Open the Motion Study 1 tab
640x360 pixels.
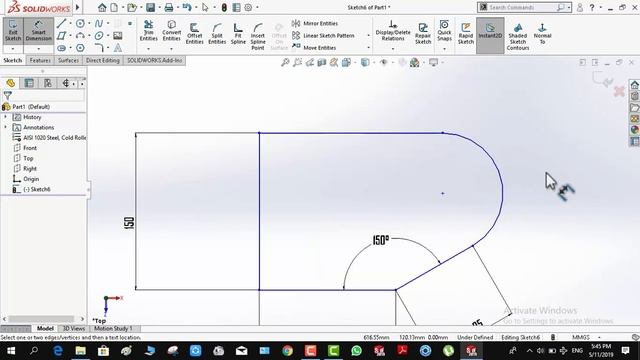pos(113,329)
